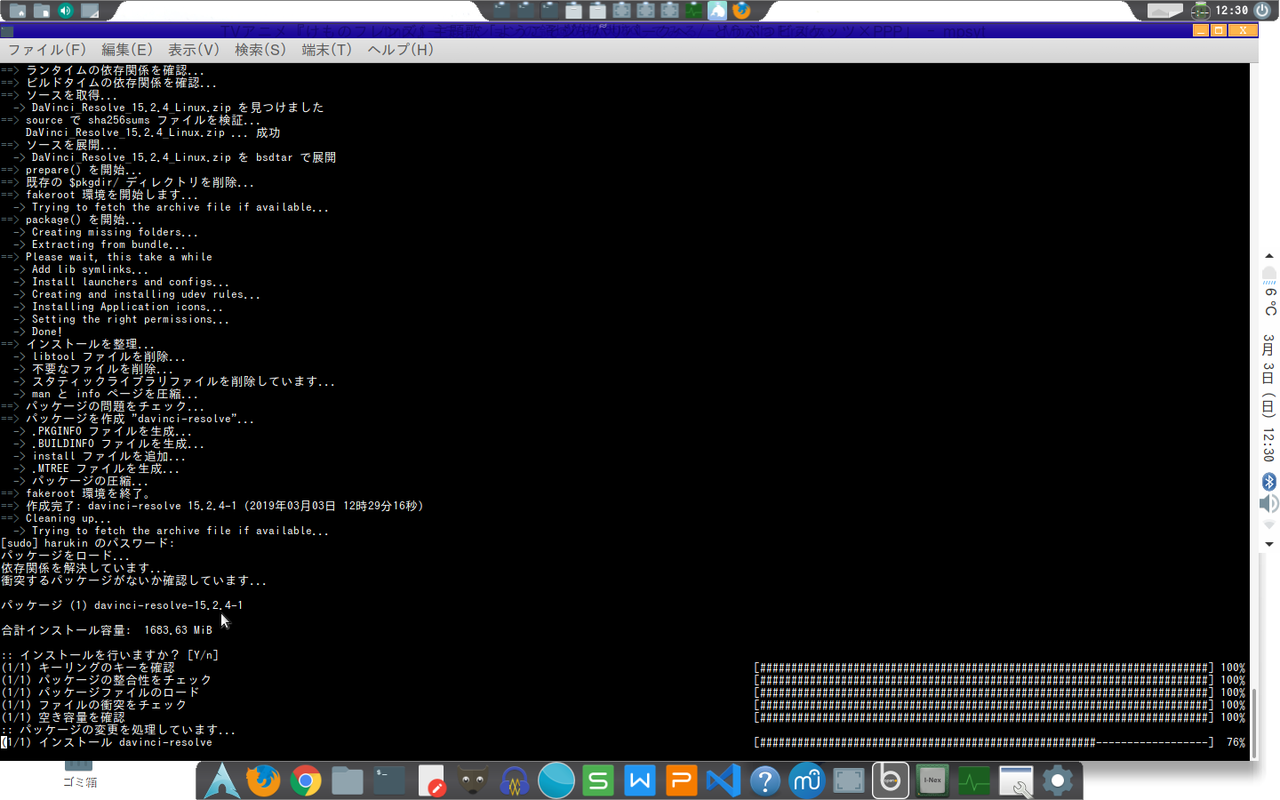Open the I-Nex hardware info app
The height and width of the screenshot is (800, 1280).
click(932, 780)
